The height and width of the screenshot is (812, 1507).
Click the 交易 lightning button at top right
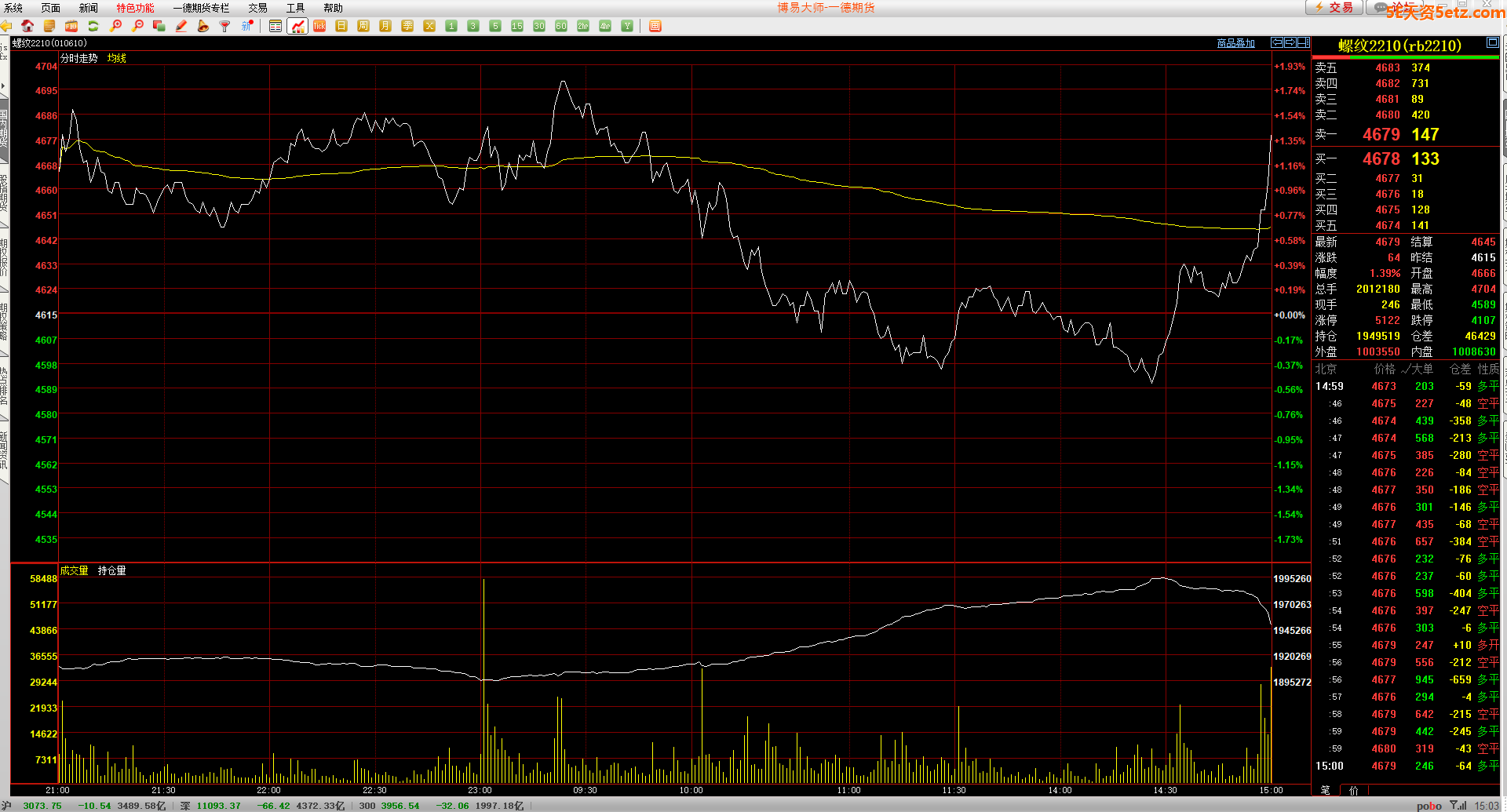(1334, 8)
